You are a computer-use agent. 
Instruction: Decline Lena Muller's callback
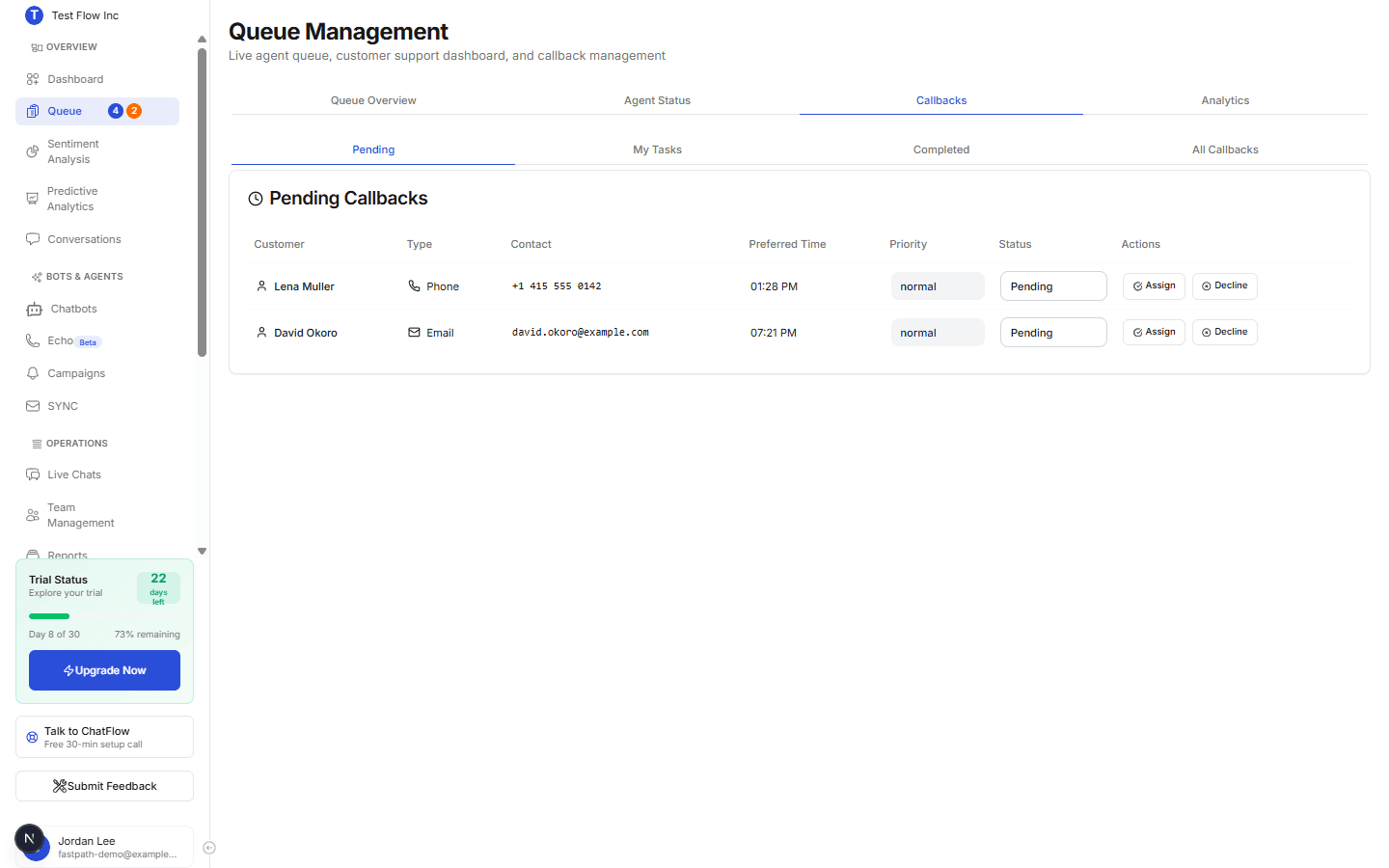[1225, 285]
